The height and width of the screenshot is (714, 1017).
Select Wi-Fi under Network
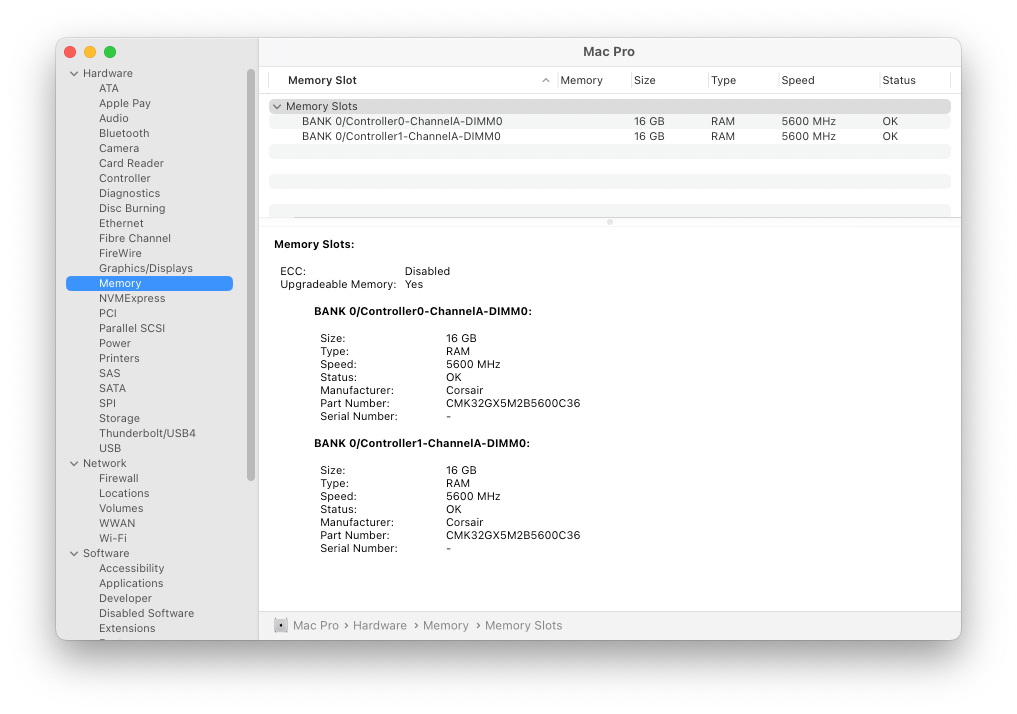(x=112, y=538)
